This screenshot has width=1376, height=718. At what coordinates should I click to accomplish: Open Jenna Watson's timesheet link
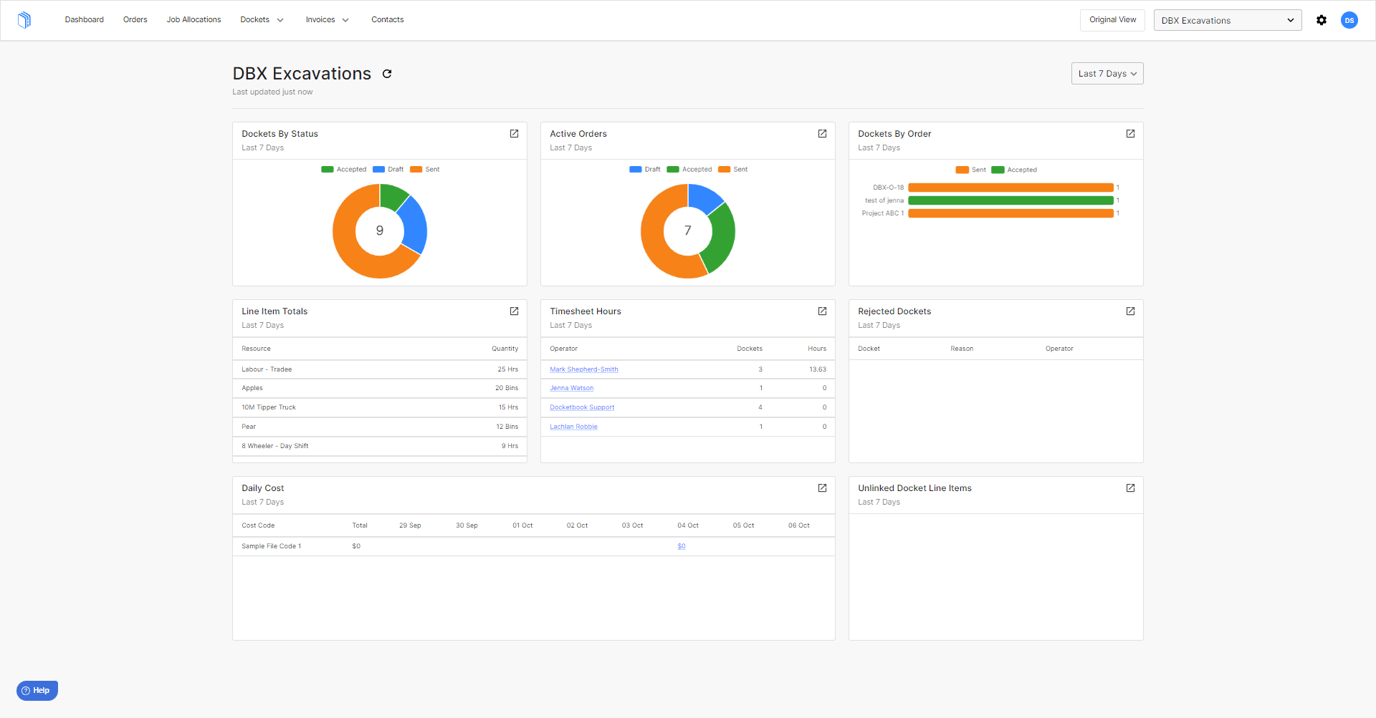570,388
